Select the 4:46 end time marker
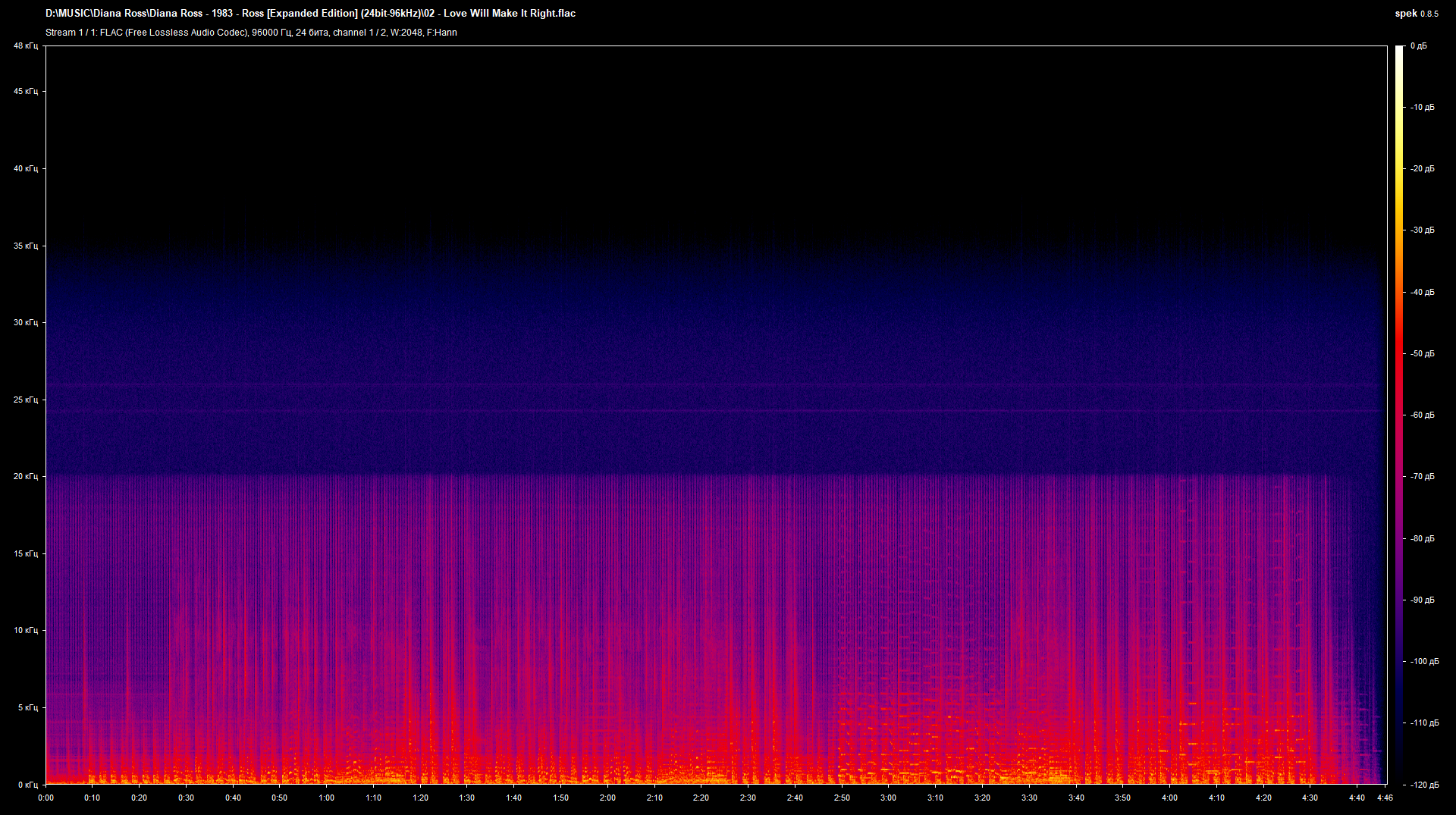1456x815 pixels. tap(1384, 798)
